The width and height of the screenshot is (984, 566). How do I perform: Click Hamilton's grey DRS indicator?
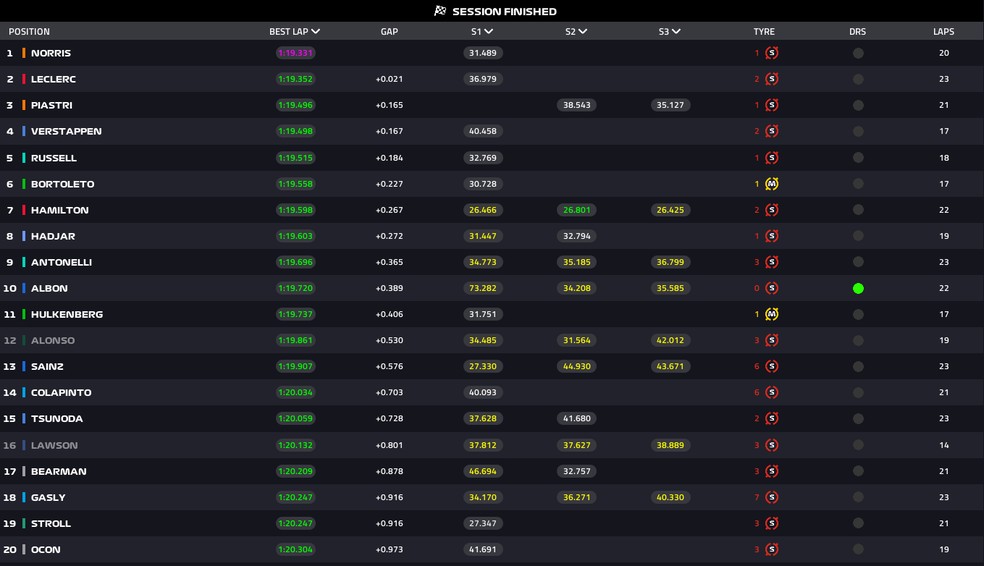pyautogui.click(x=858, y=210)
